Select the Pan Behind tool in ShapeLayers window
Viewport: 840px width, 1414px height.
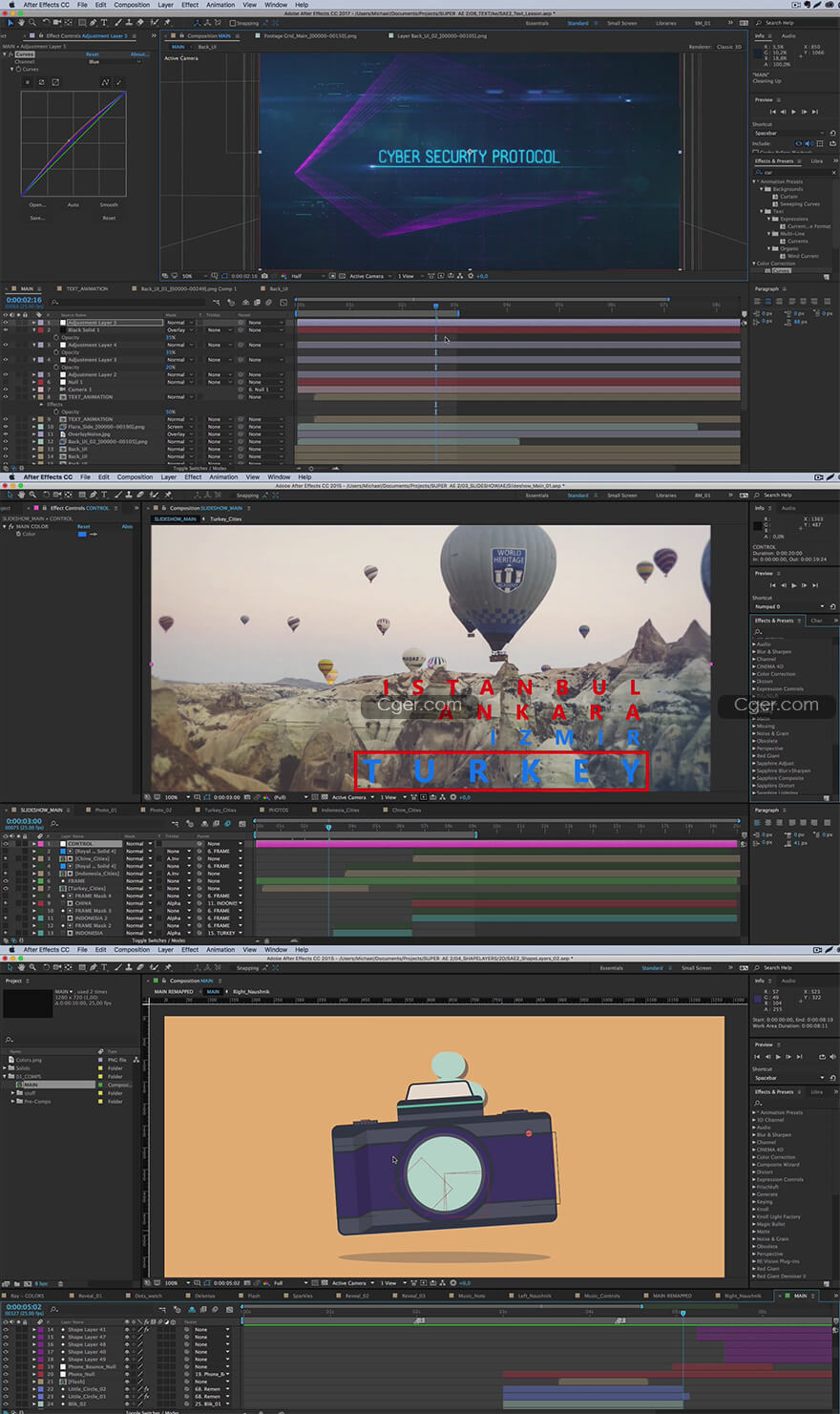tap(68, 967)
